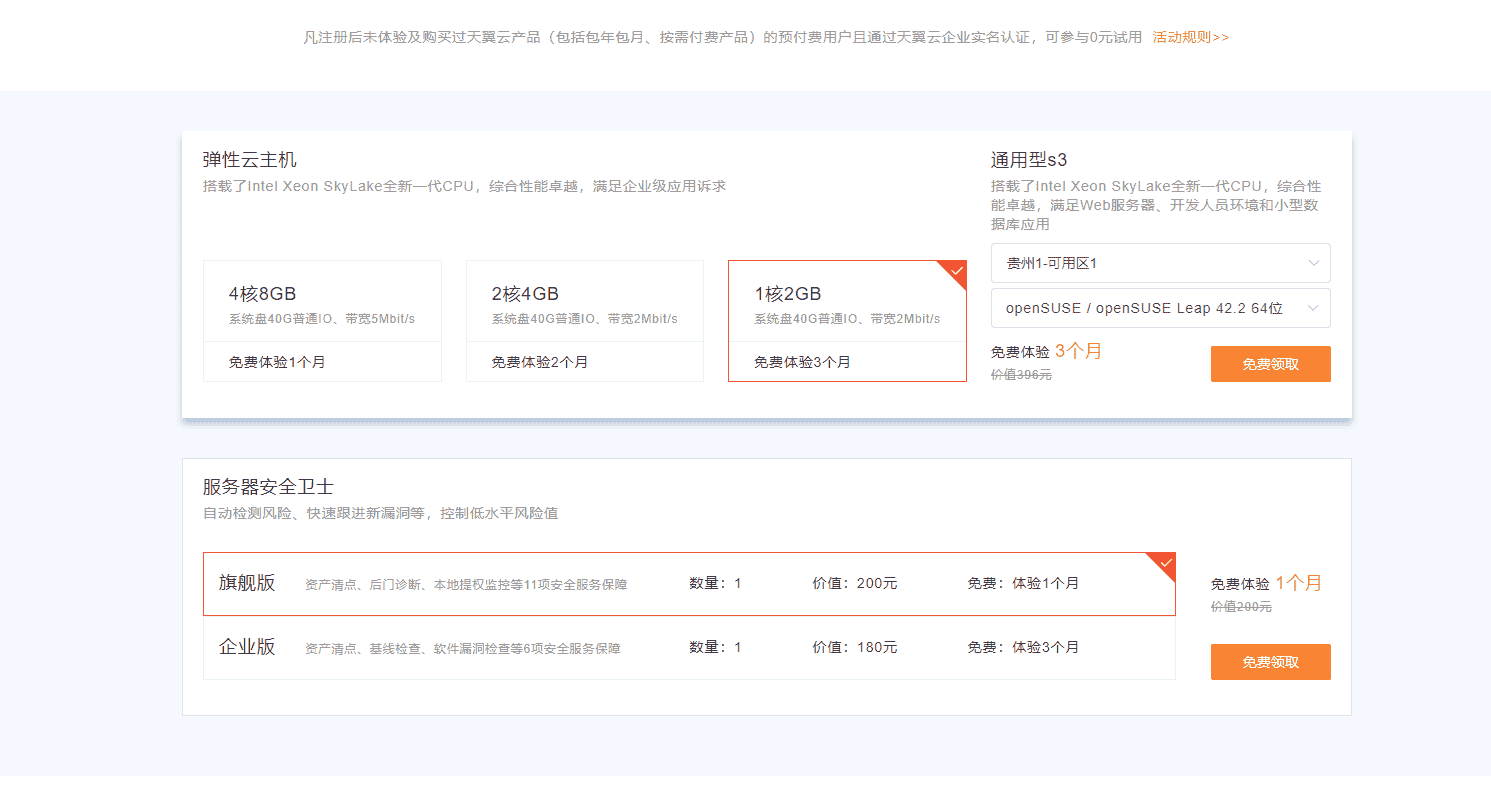Click 免费：体验3个月 in 企业版 row
This screenshot has width=1491, height=800.
click(x=1023, y=648)
